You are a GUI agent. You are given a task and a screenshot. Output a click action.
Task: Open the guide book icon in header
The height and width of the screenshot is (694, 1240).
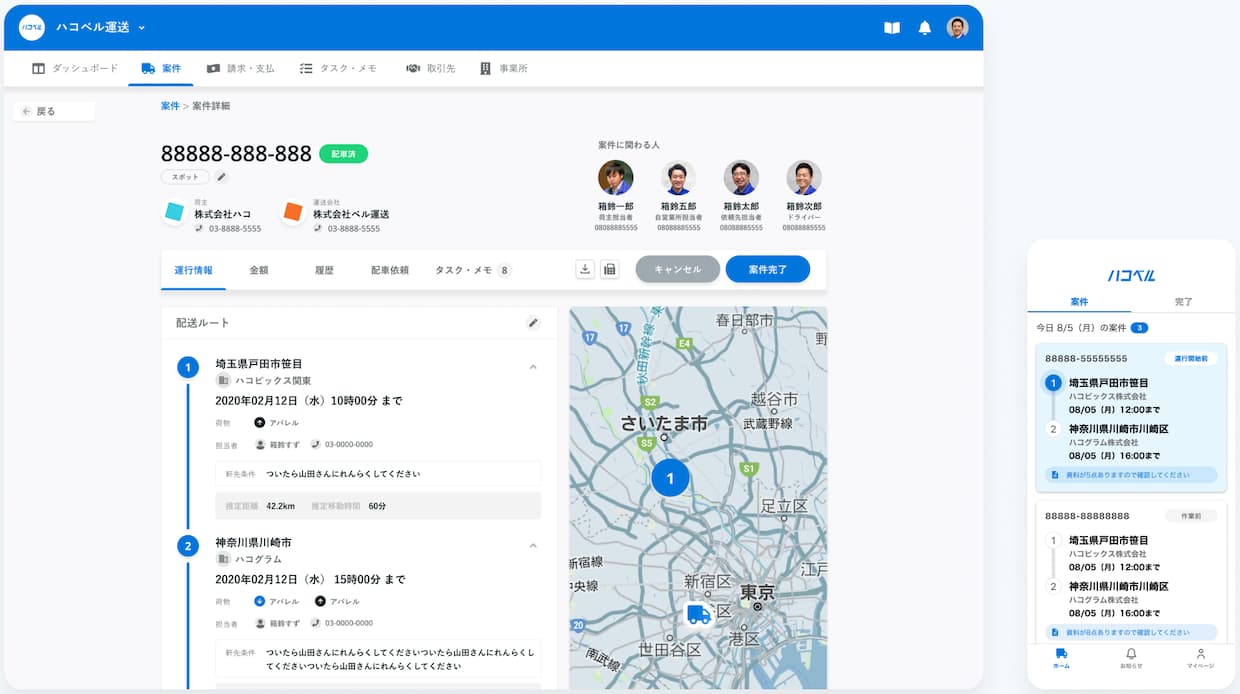pos(892,27)
